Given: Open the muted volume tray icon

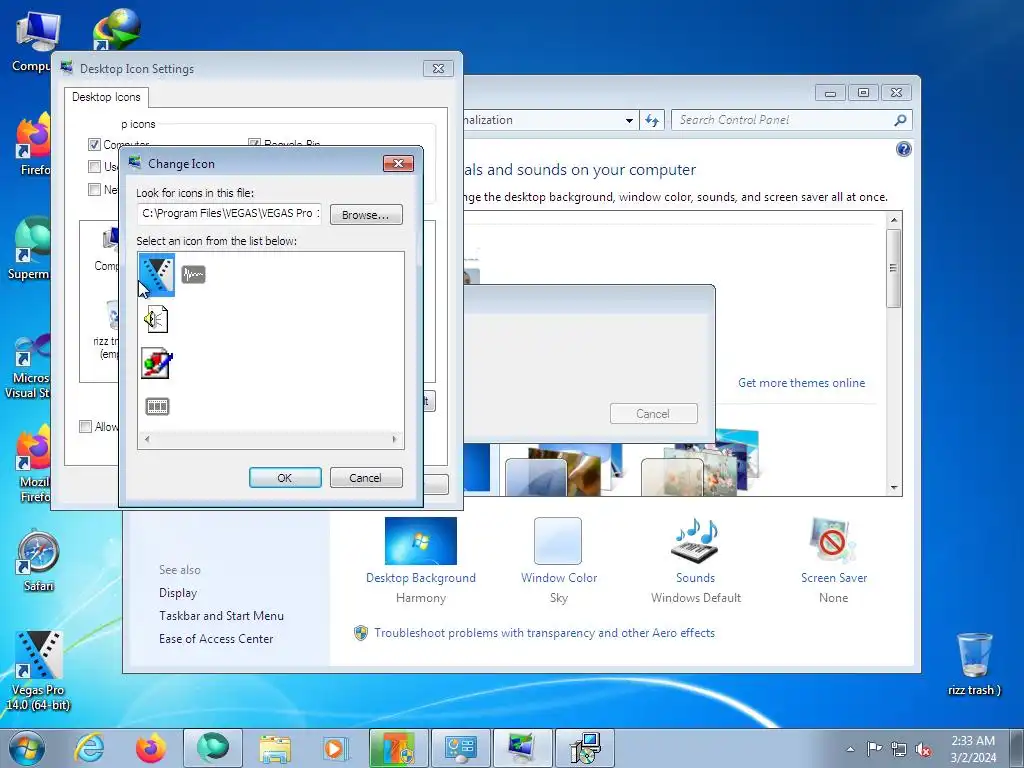Looking at the screenshot, I should click(923, 750).
